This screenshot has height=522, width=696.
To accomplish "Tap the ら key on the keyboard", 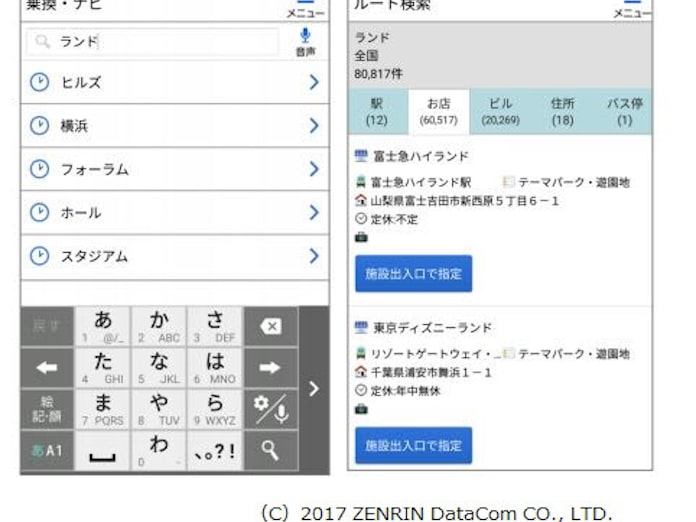I will coord(215,409).
